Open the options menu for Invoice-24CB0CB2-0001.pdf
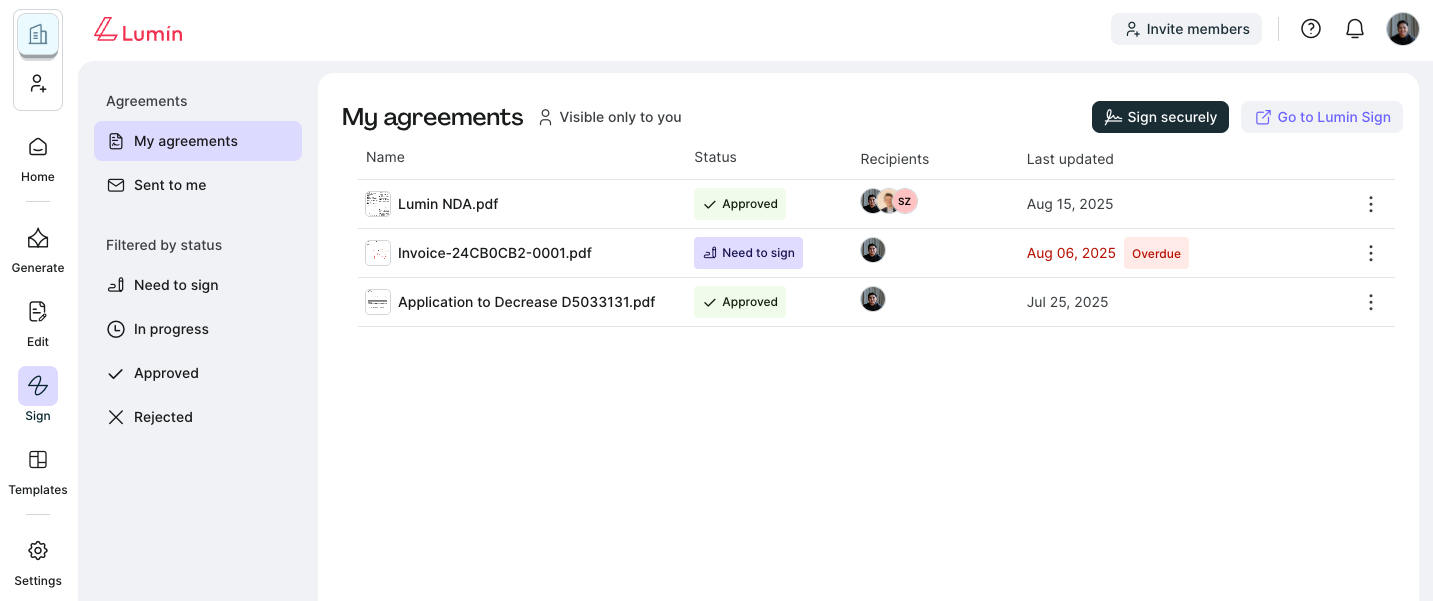1433x601 pixels. 1371,253
